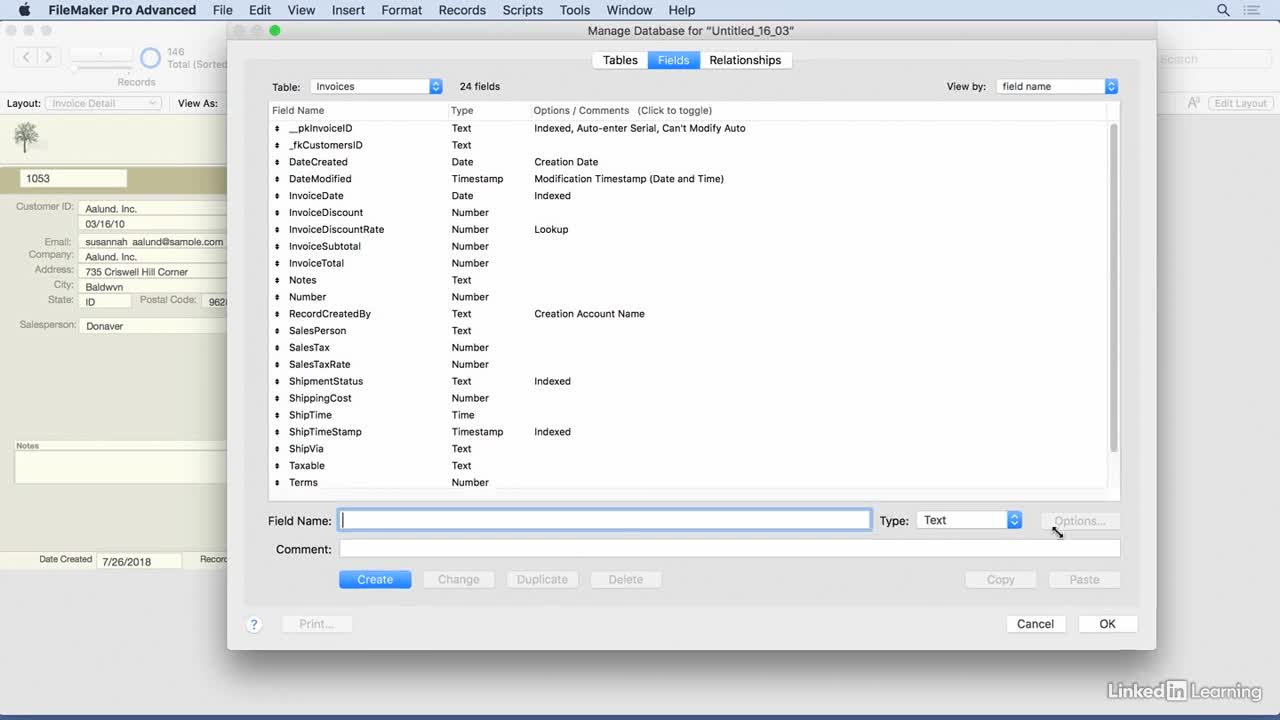
Task: Click the 1053 invoice number field
Action: (x=73, y=179)
